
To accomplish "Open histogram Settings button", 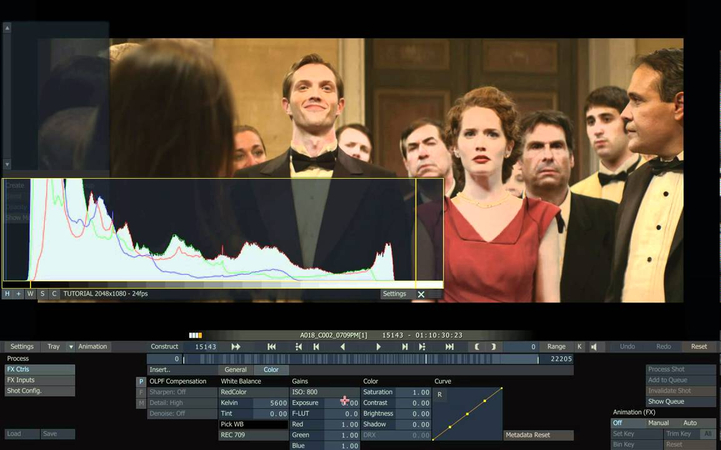I will point(395,294).
